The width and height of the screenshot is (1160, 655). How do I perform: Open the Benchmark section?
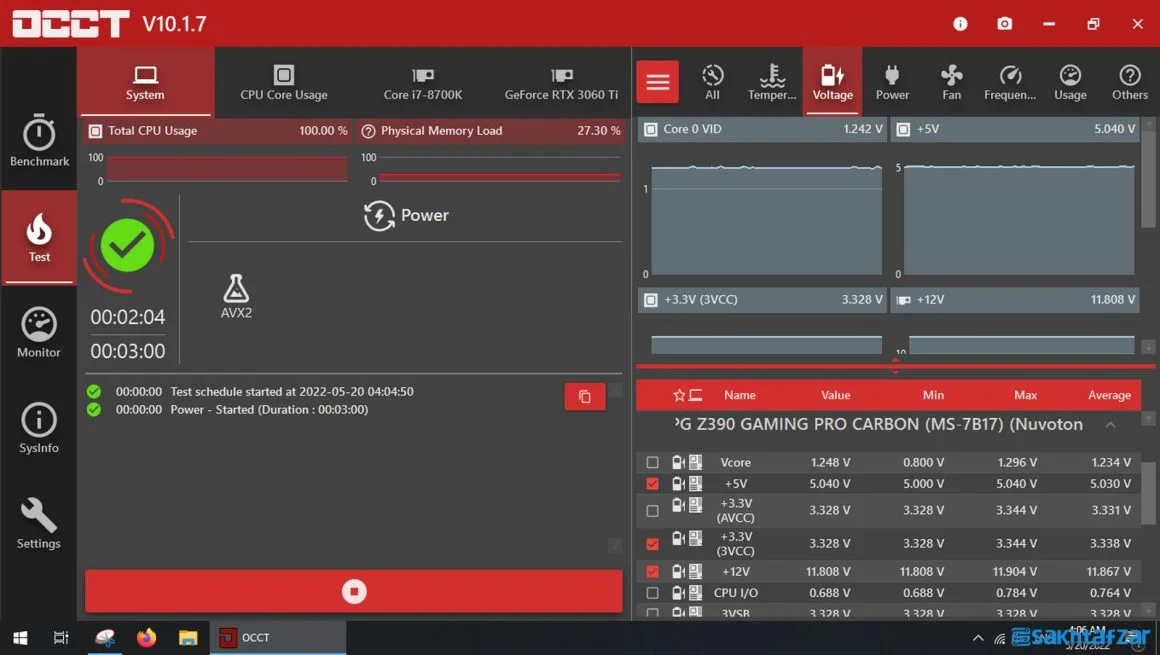point(38,141)
